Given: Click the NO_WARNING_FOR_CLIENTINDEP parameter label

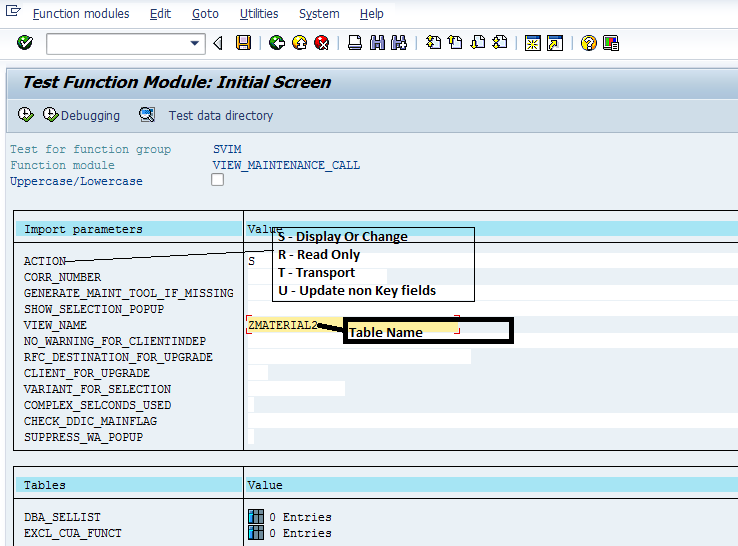Looking at the screenshot, I should [x=115, y=341].
